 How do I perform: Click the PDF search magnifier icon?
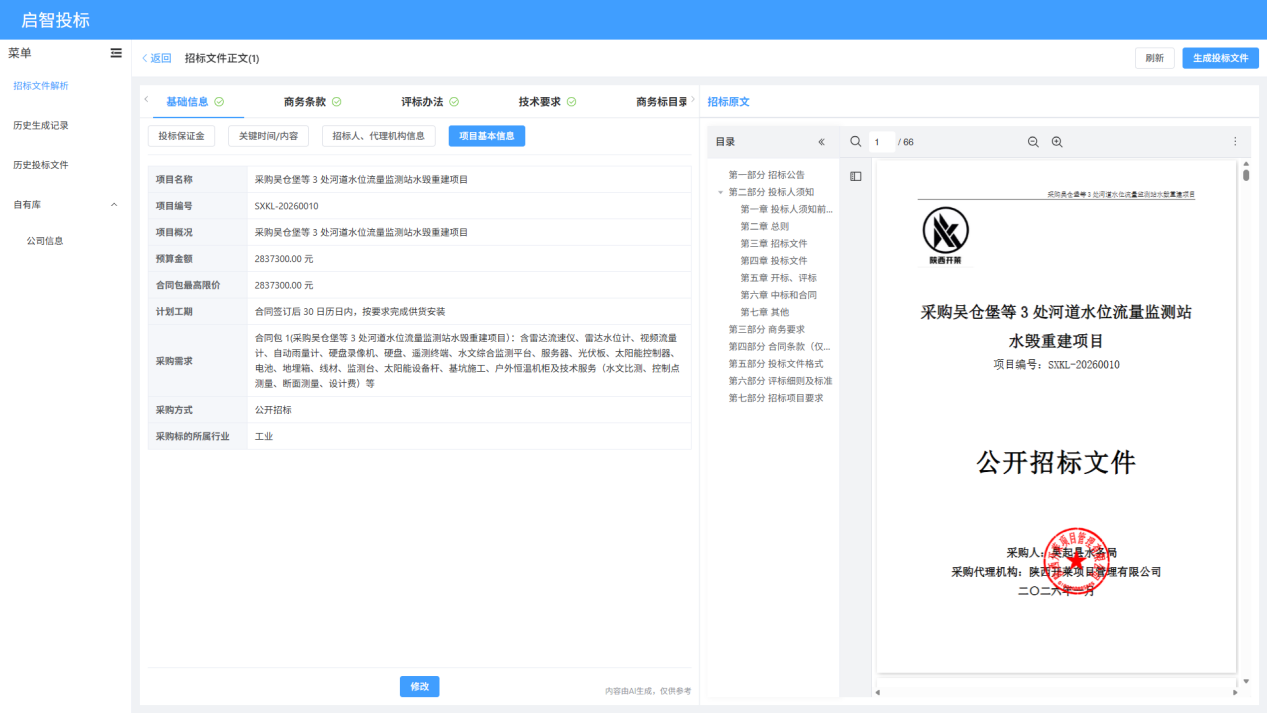click(x=856, y=142)
